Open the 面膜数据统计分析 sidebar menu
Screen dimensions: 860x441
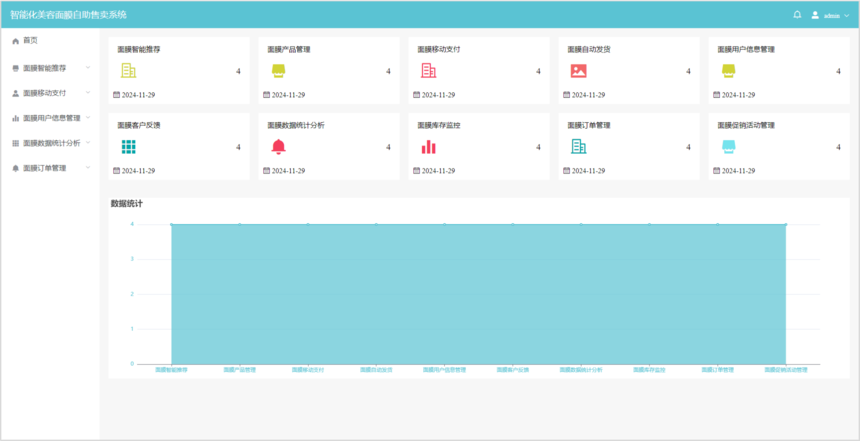[50, 143]
